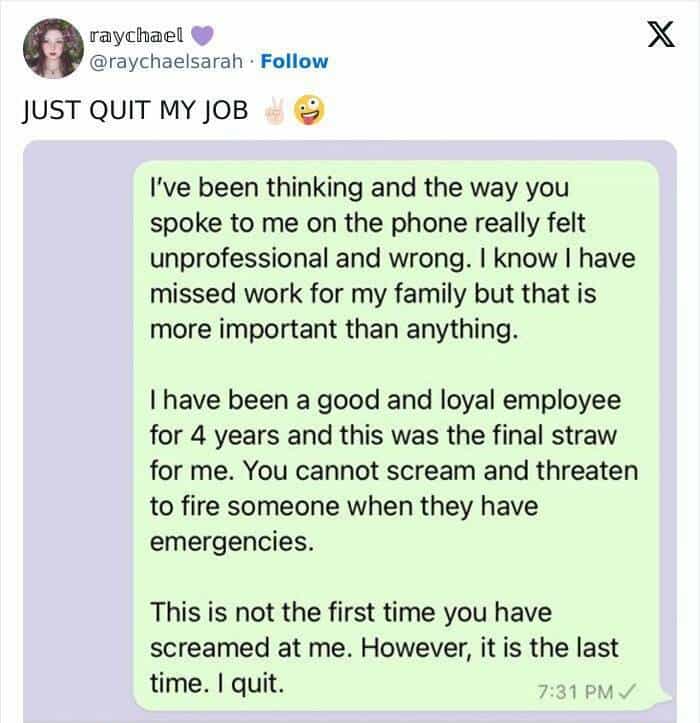Click the JUST QUIT MY JOB text

[x=135, y=110]
